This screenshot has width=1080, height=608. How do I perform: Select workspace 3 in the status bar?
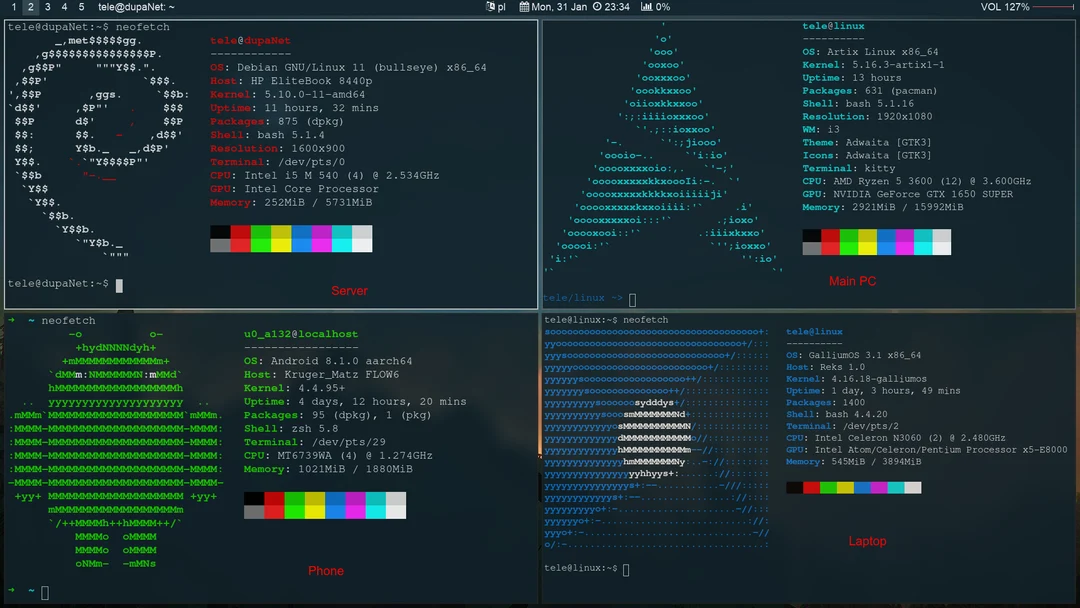point(45,7)
